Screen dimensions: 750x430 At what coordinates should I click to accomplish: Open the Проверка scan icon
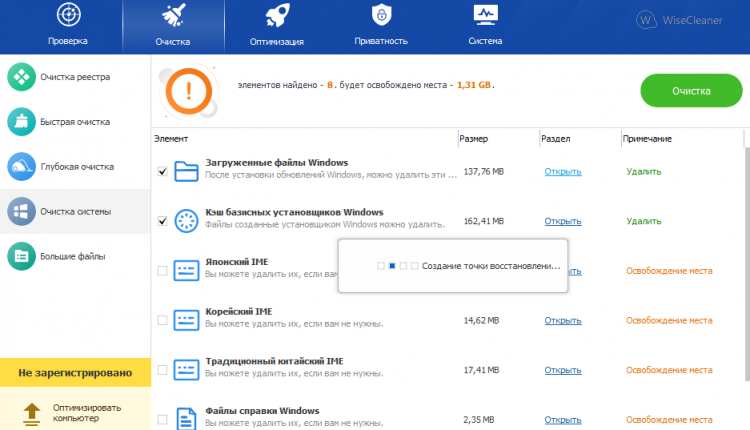(68, 14)
